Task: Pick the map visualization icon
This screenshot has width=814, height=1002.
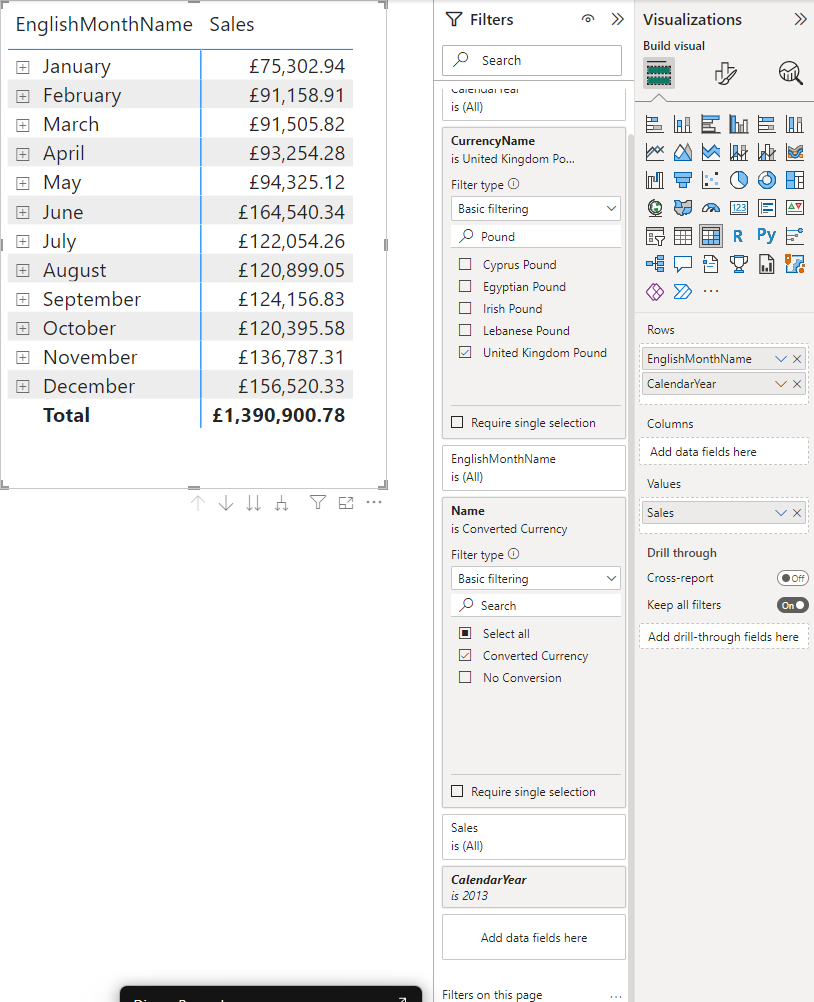Action: coord(654,208)
